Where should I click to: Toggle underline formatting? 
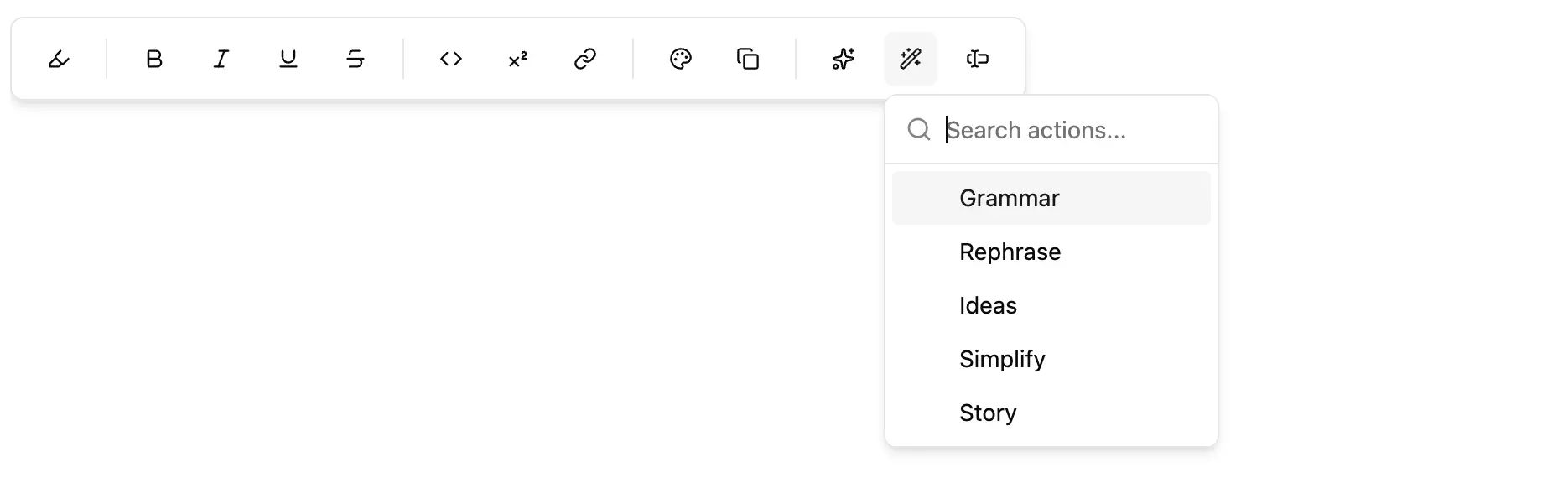pyautogui.click(x=288, y=59)
